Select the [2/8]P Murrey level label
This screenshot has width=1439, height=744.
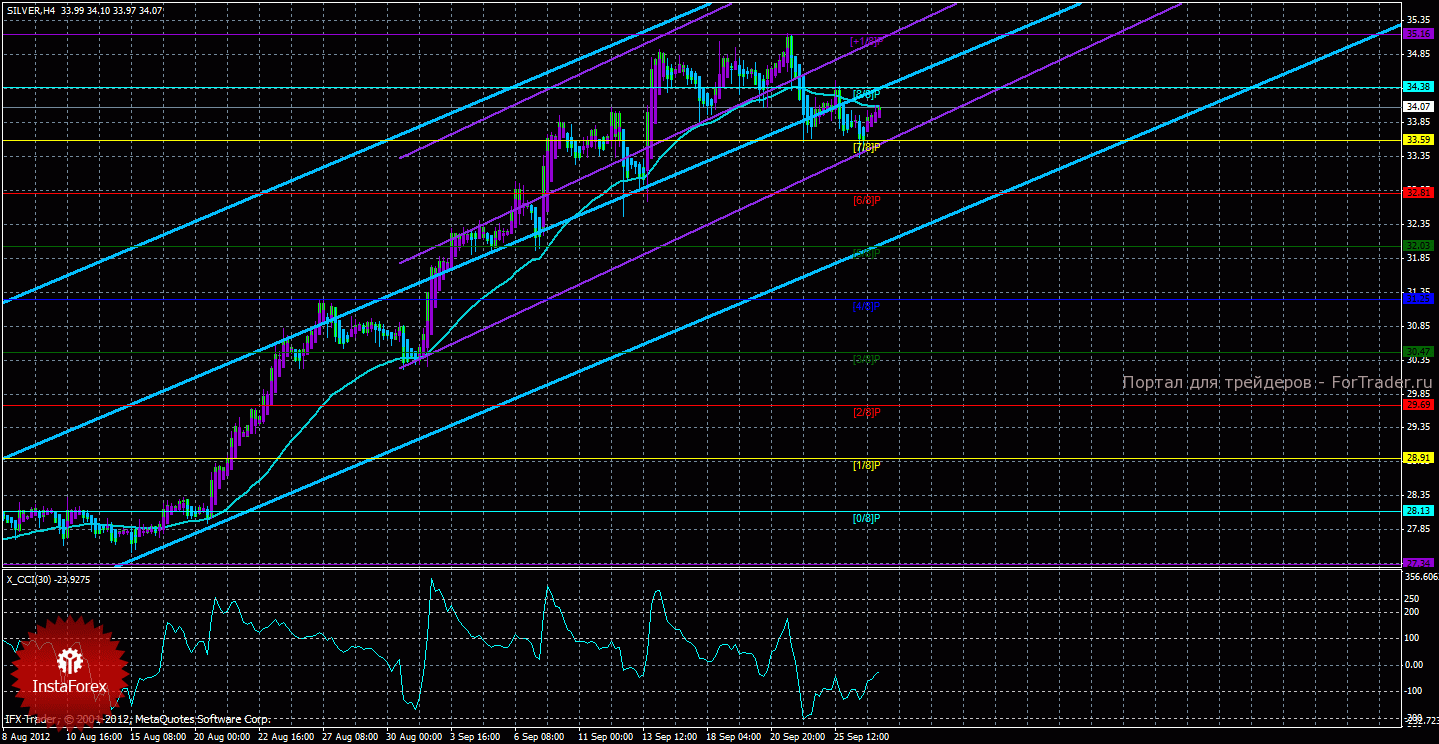tap(866, 412)
